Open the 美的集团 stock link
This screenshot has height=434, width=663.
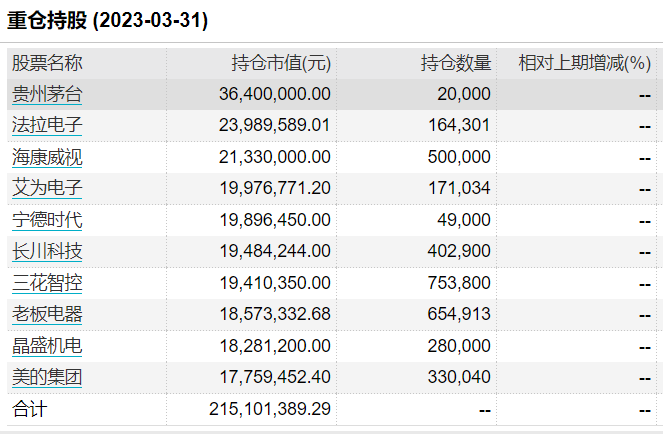pos(47,377)
